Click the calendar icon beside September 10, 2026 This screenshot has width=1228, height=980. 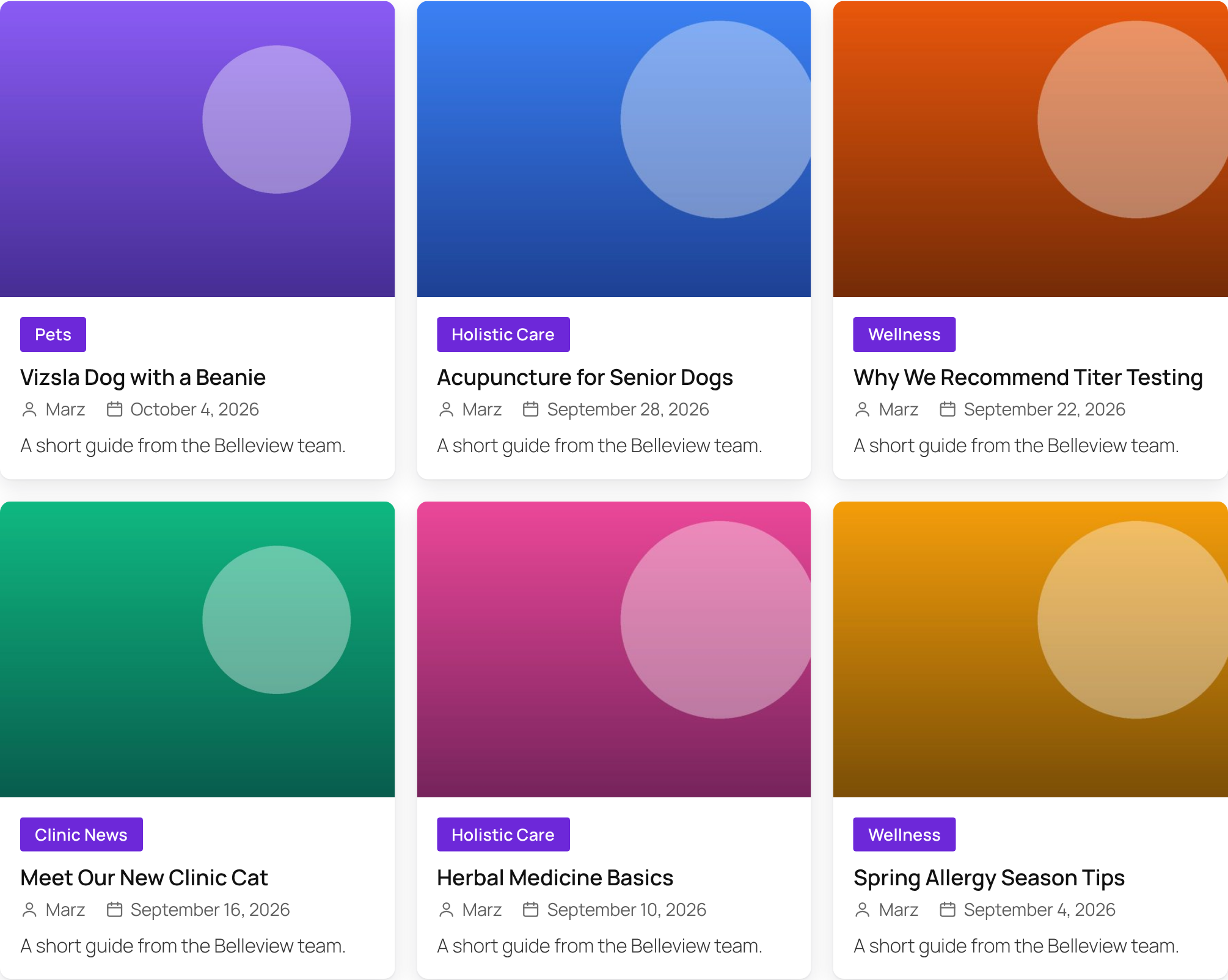point(531,910)
